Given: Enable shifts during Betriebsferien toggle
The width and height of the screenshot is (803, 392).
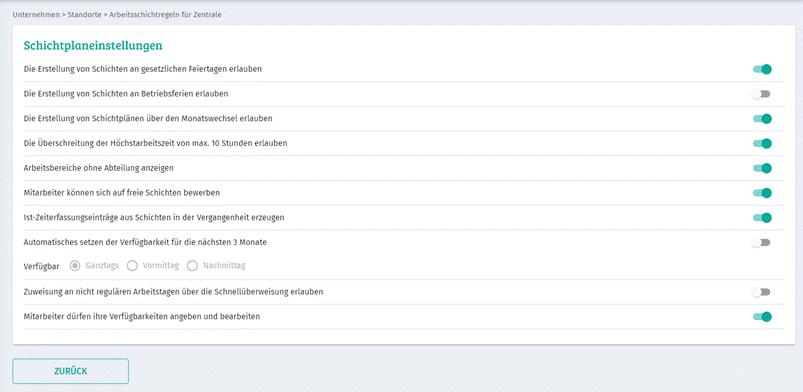Looking at the screenshot, I should tap(761, 94).
